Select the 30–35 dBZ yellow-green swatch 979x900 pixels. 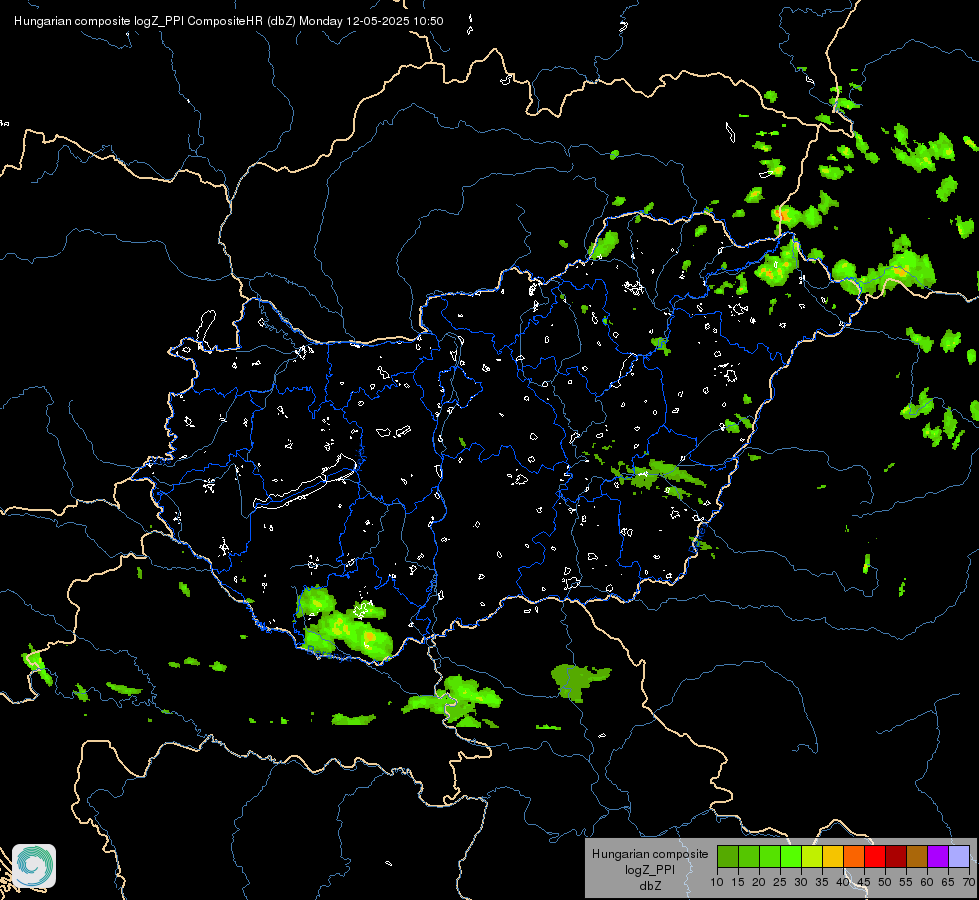(812, 856)
